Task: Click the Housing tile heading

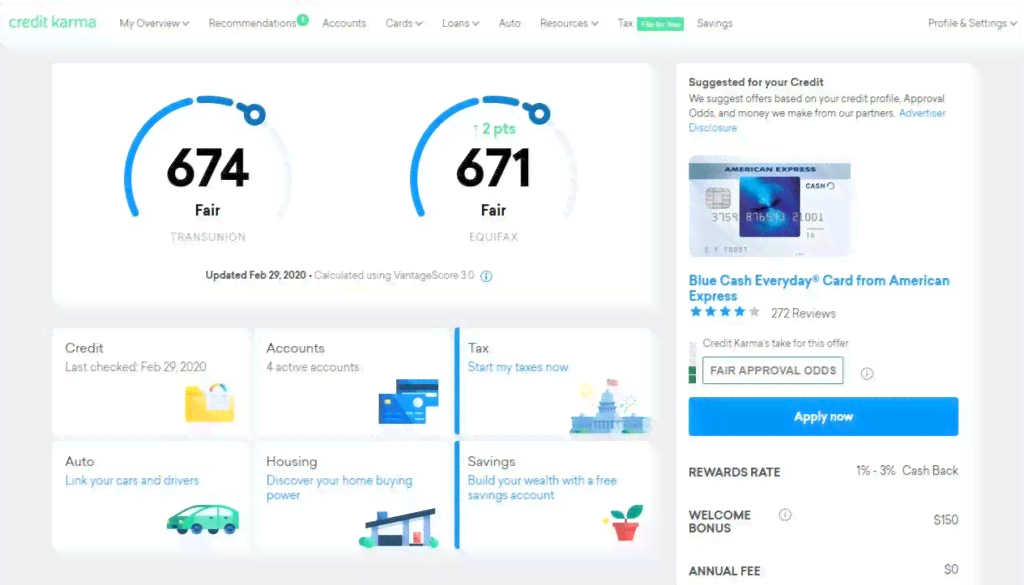Action: click(292, 462)
